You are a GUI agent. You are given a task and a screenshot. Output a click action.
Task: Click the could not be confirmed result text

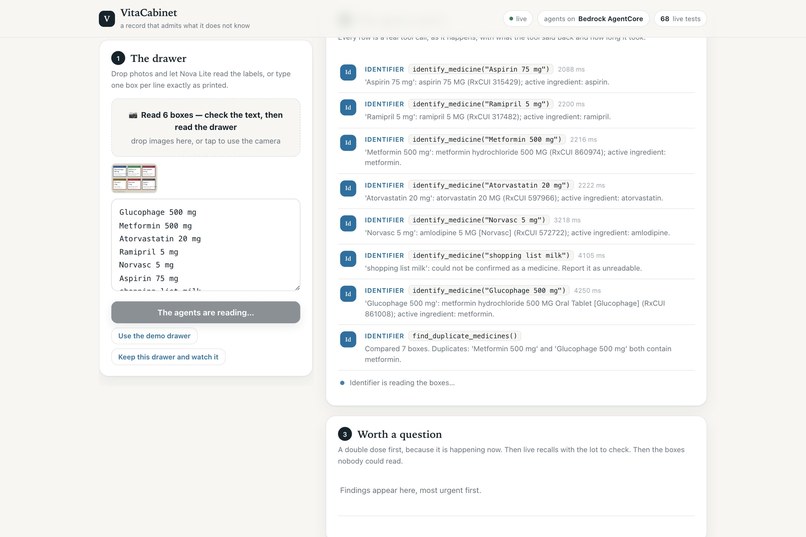point(503,269)
